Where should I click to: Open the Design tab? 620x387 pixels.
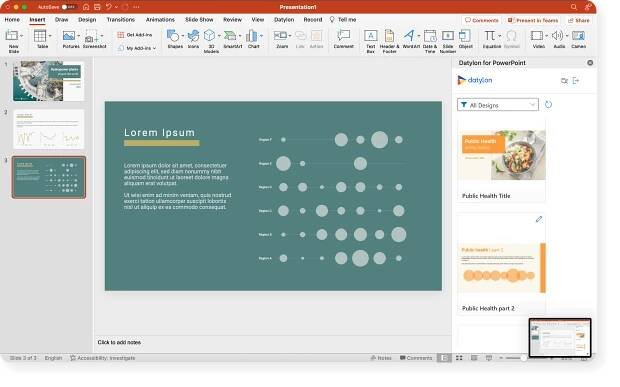pyautogui.click(x=87, y=19)
